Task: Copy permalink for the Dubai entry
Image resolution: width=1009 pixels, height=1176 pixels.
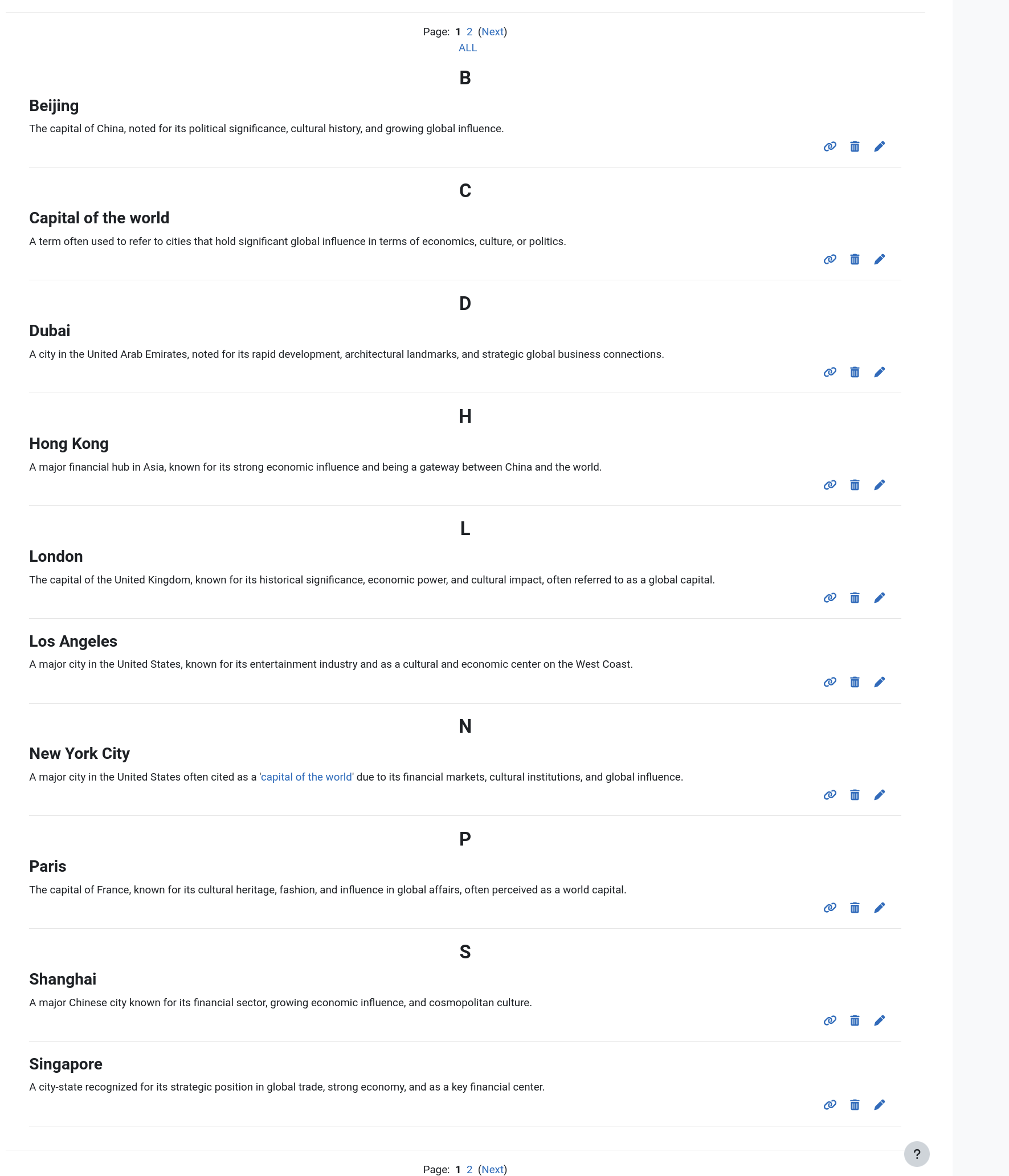Action: [x=830, y=372]
